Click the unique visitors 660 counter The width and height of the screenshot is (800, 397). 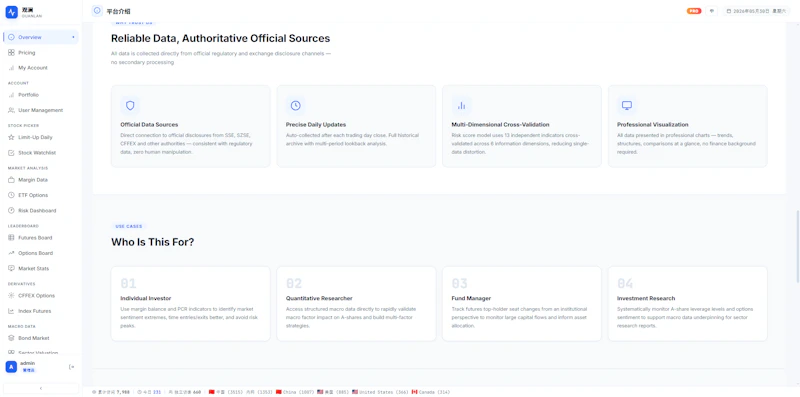pos(185,392)
